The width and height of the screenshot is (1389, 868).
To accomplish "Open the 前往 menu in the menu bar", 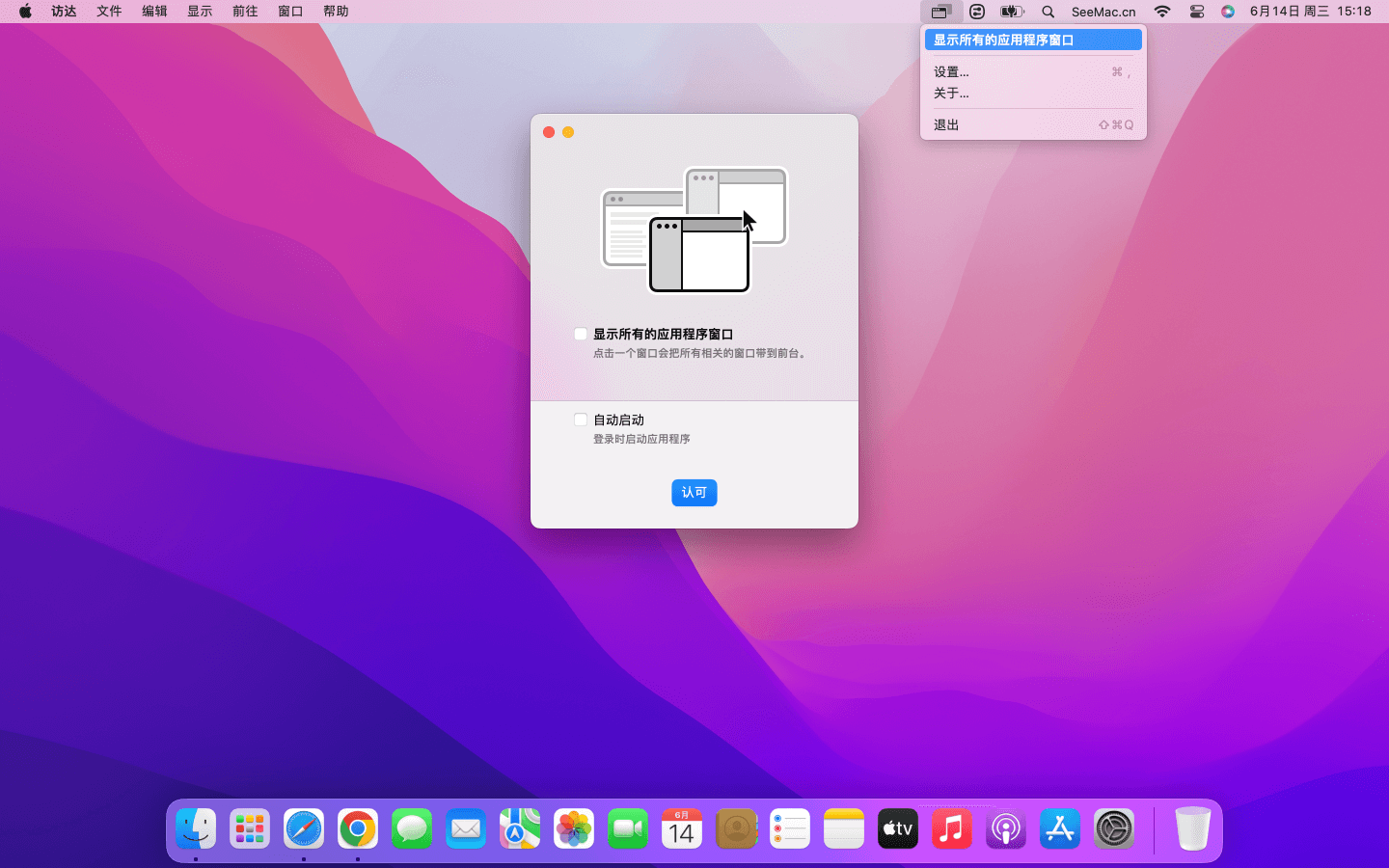I will (x=245, y=12).
